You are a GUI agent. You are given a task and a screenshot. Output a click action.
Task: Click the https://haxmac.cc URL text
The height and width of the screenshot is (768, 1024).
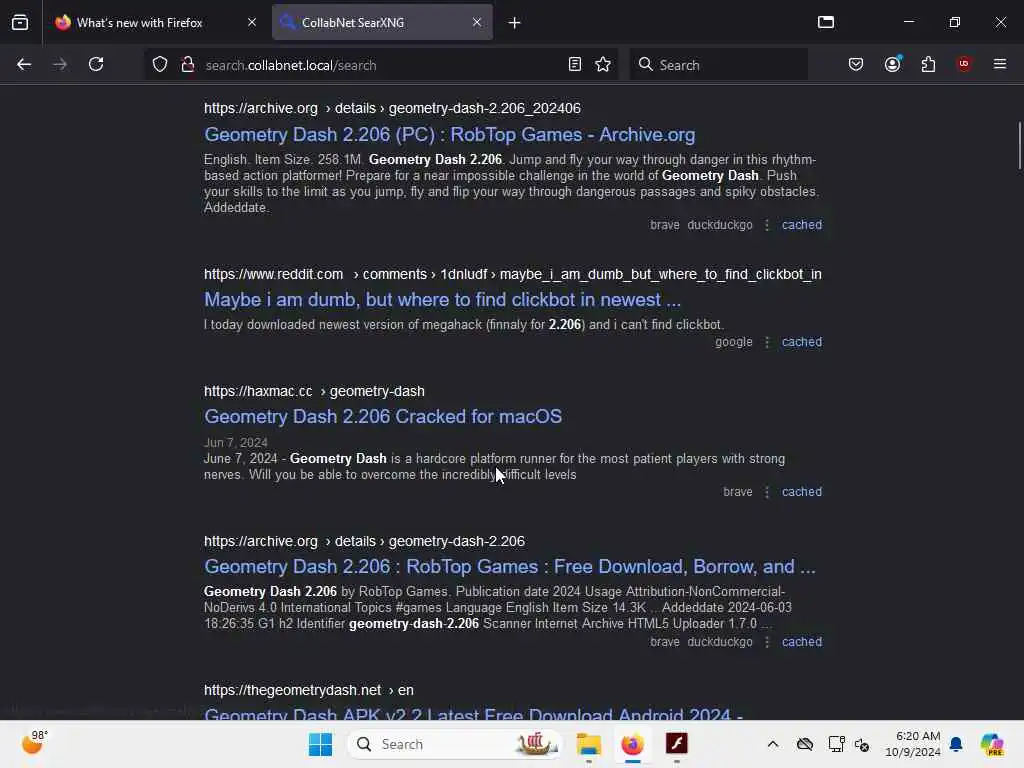258,391
